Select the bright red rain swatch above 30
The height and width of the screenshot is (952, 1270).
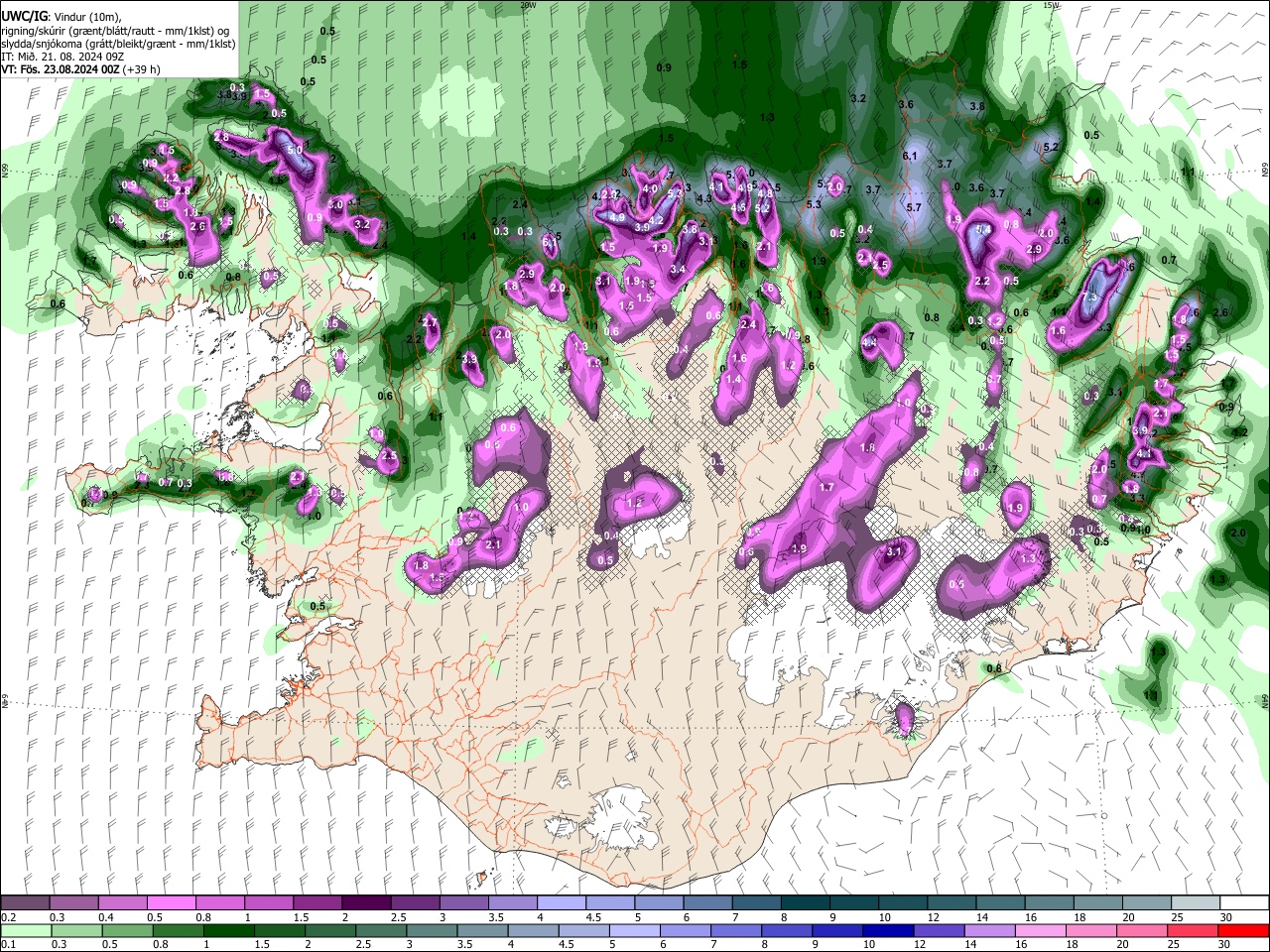point(1243,930)
